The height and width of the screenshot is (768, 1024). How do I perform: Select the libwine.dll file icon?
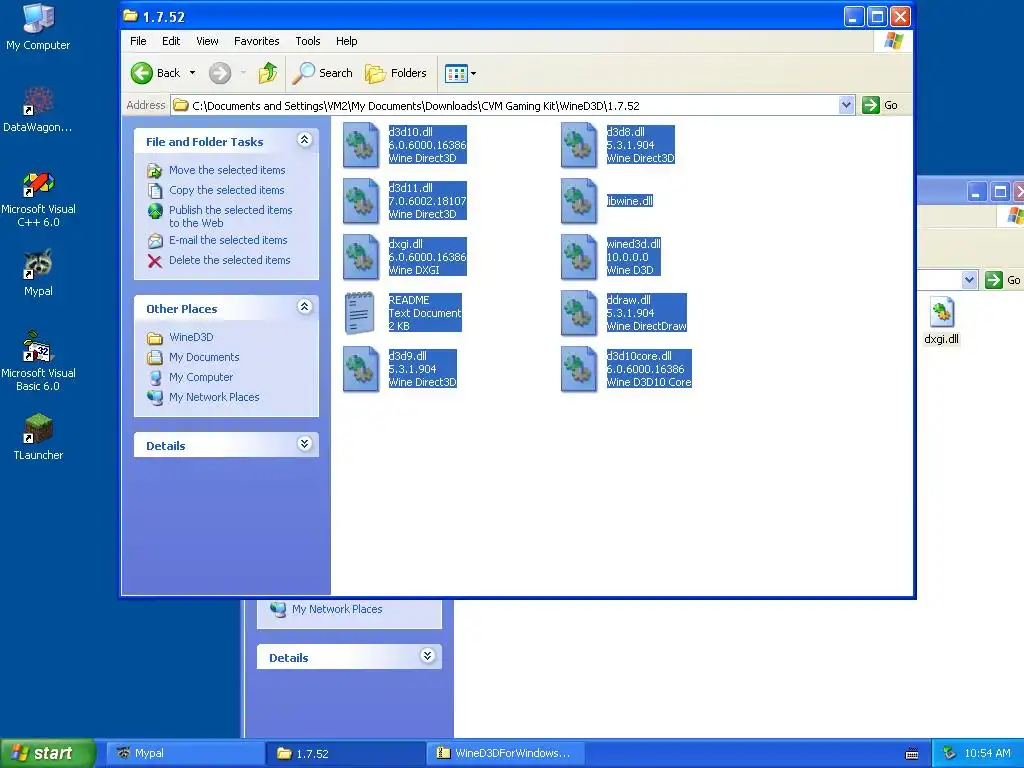(579, 201)
